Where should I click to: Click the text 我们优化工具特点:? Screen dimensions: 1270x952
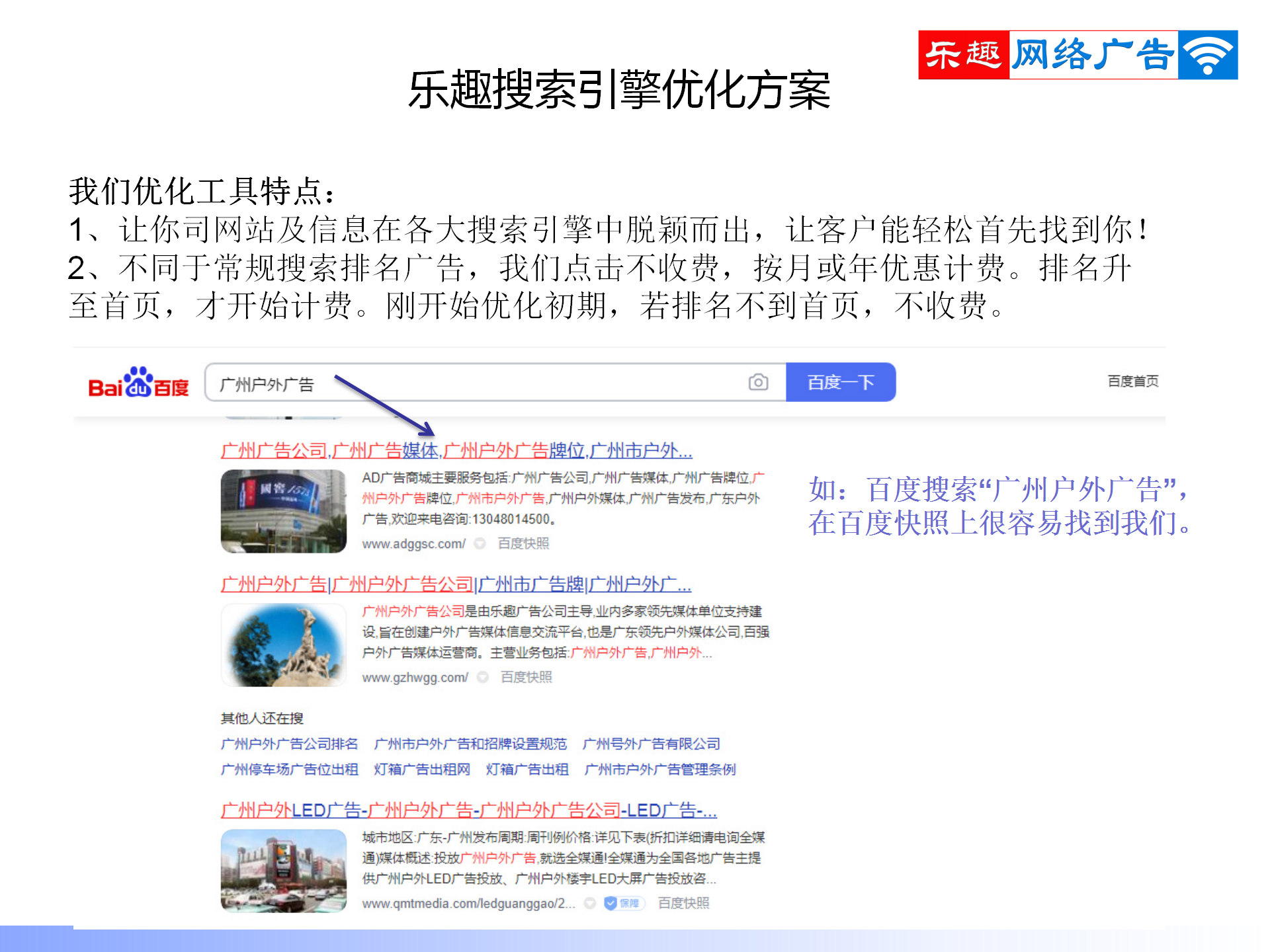click(202, 191)
